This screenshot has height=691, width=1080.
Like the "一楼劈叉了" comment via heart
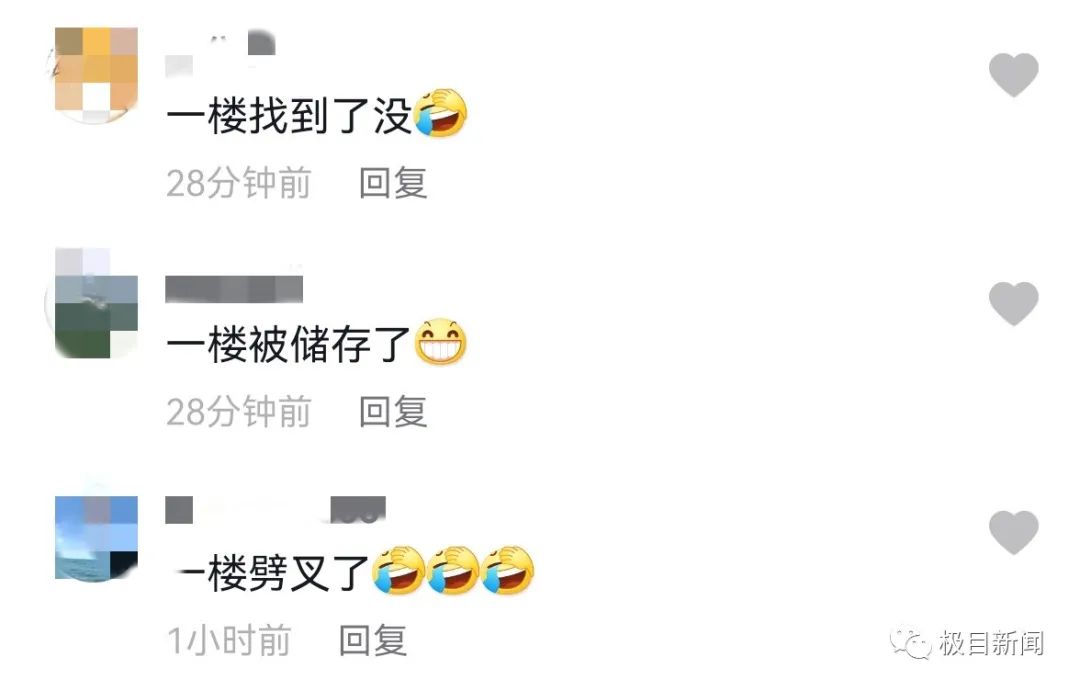(1013, 532)
